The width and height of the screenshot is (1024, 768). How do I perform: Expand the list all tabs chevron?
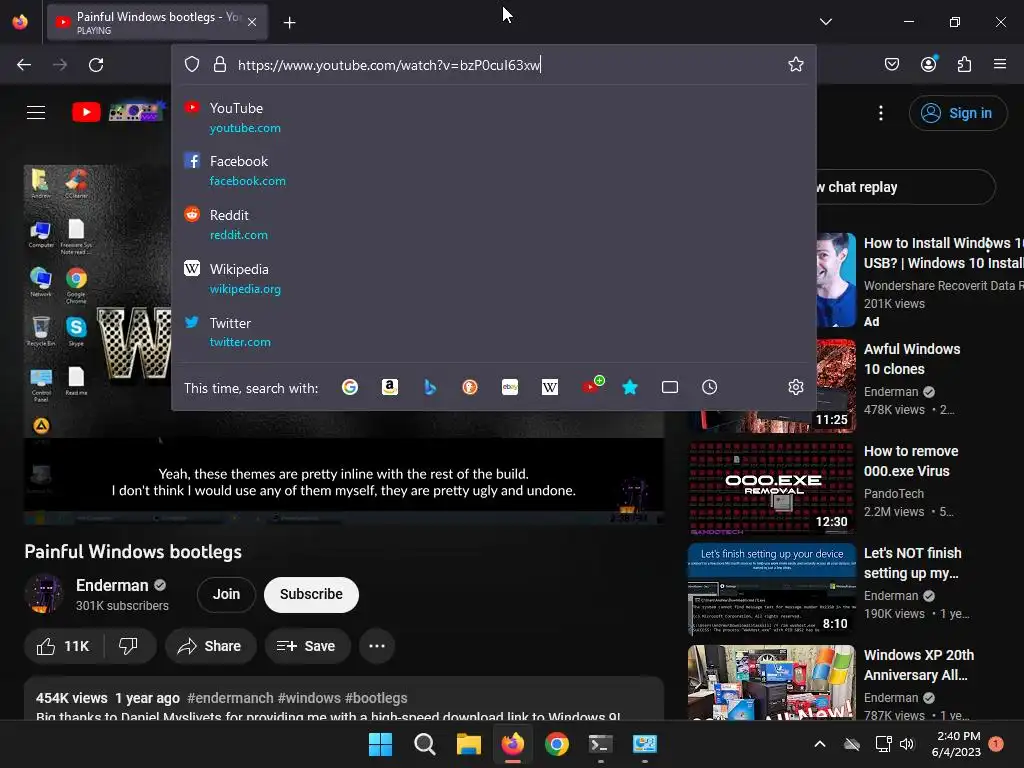tap(825, 22)
